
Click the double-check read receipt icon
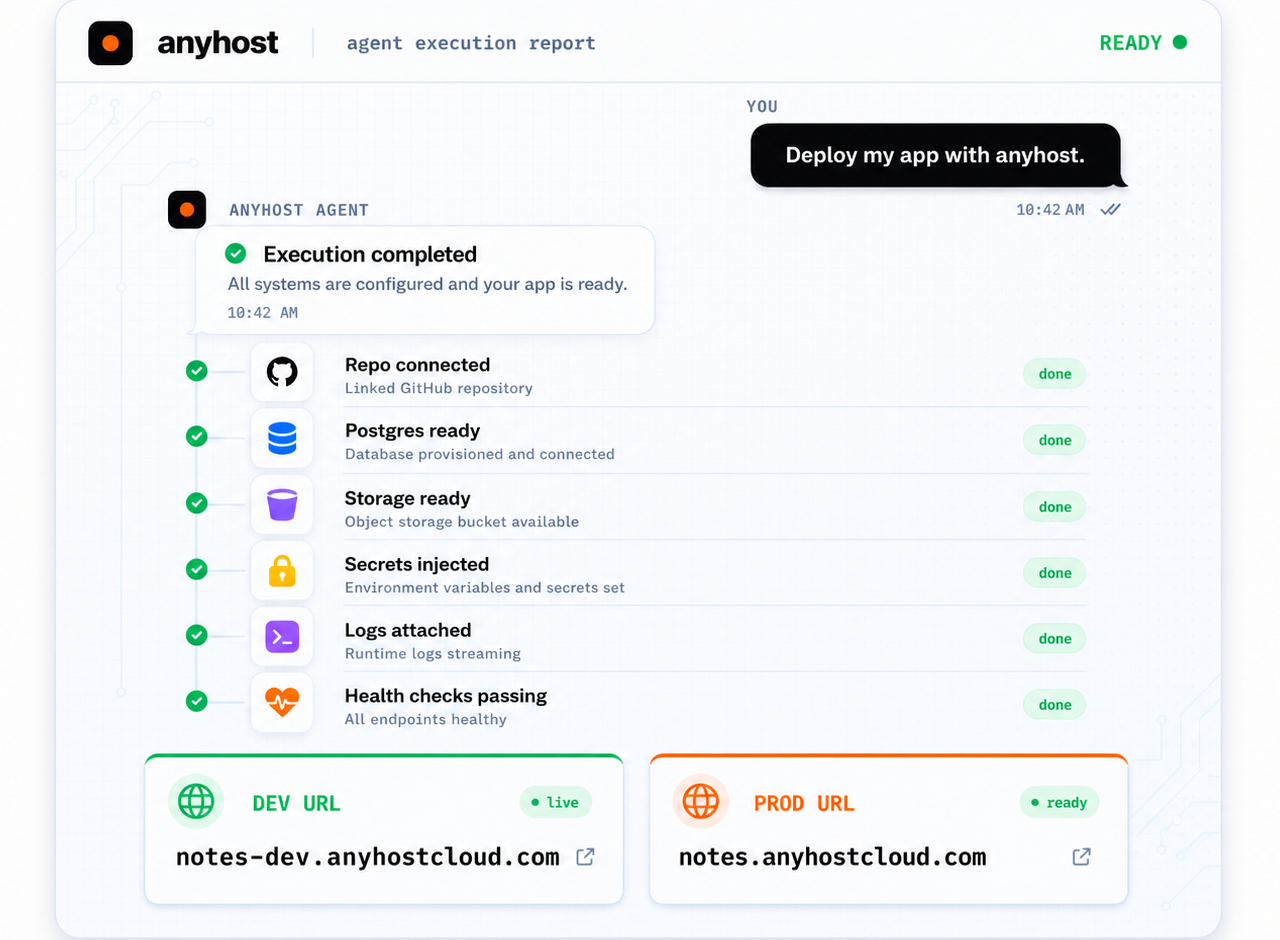(1110, 209)
